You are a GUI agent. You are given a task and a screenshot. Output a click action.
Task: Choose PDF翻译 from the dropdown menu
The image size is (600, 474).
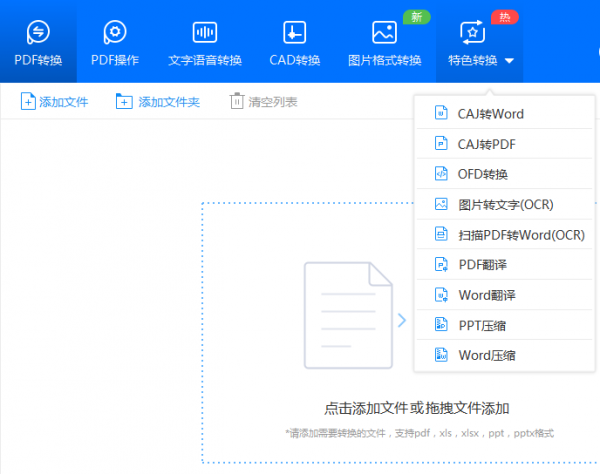504,264
